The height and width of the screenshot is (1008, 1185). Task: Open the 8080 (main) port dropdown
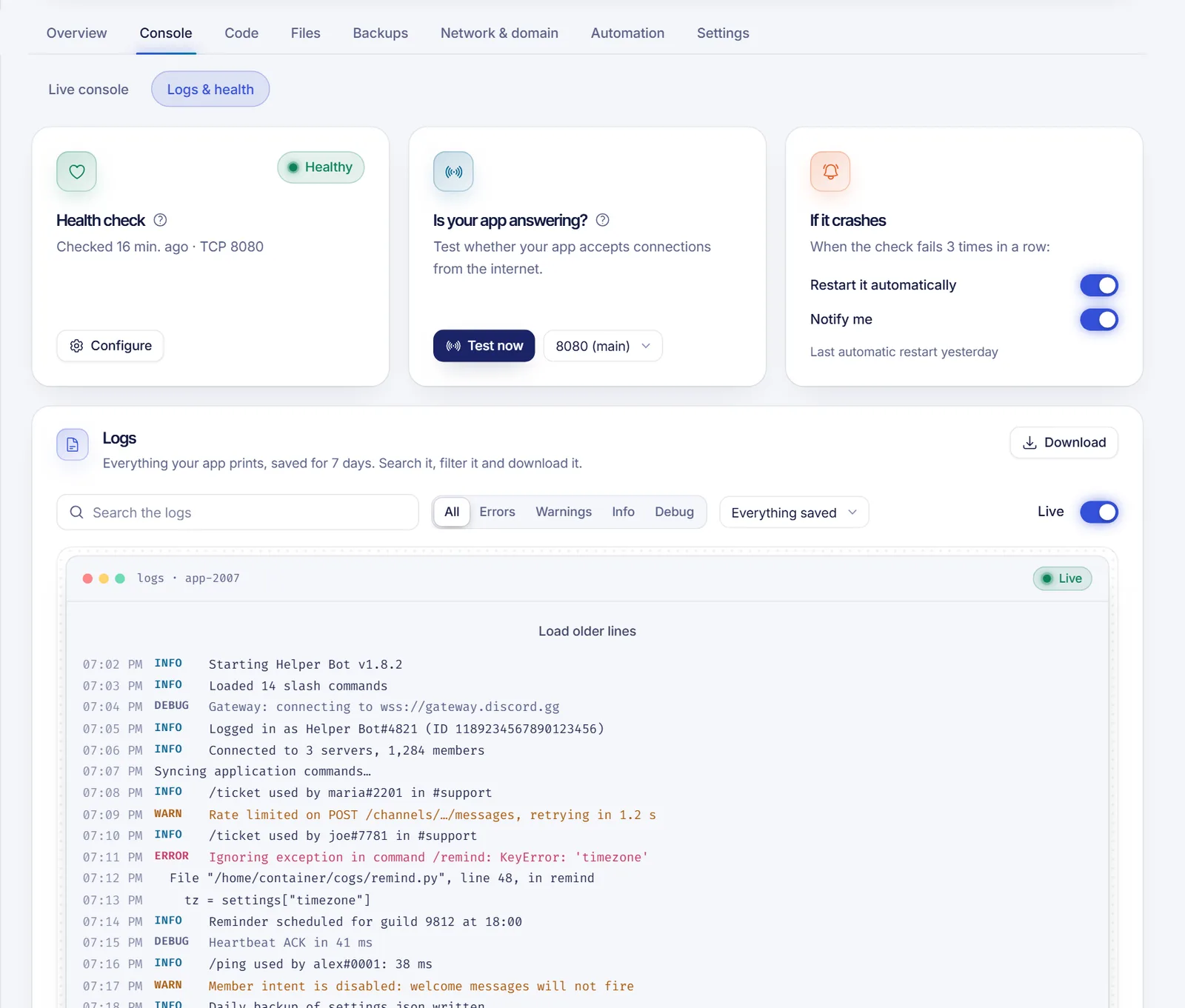tap(603, 346)
